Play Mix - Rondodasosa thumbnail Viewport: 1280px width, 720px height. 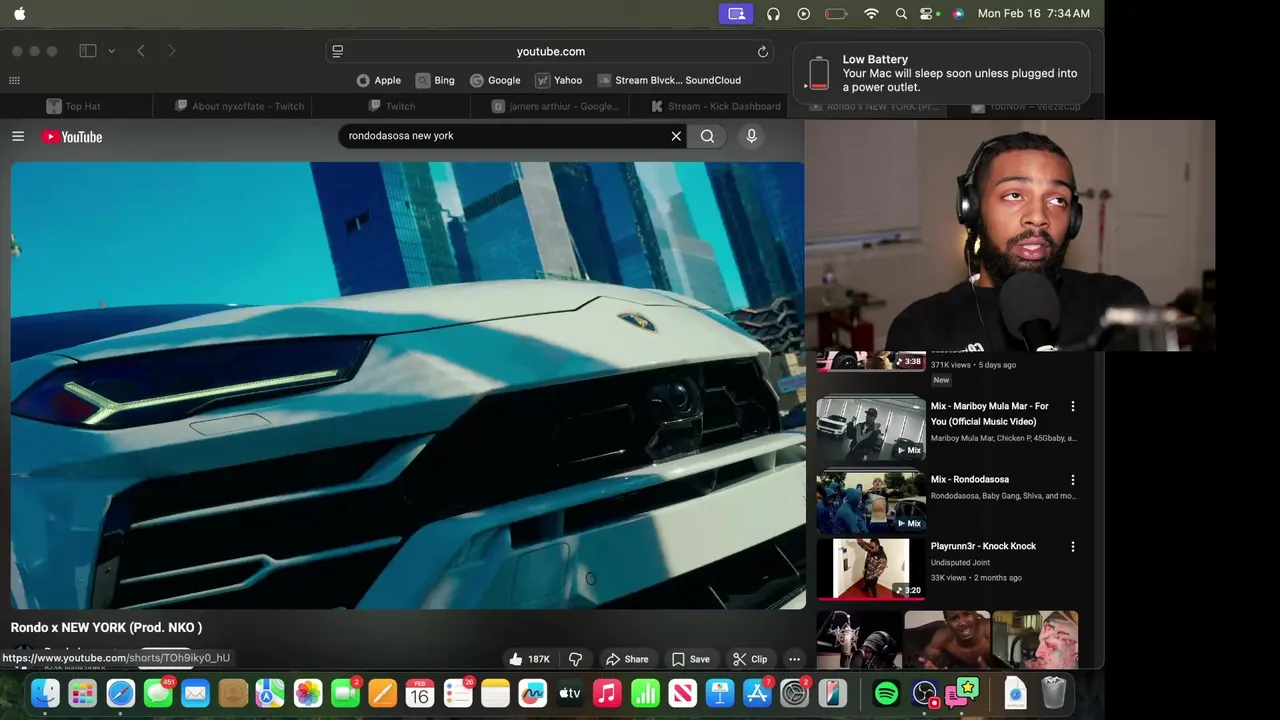click(x=871, y=501)
